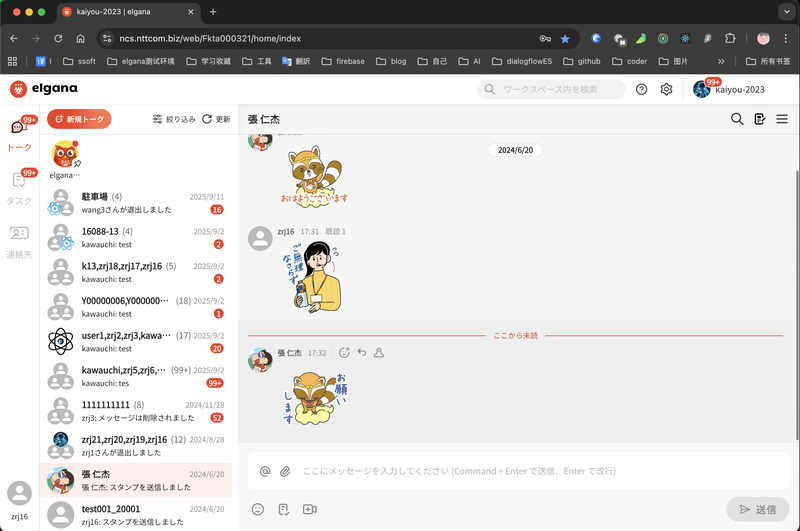Open the トーク section in sidebar
Image resolution: width=800 pixels, height=531 pixels.
point(19,135)
